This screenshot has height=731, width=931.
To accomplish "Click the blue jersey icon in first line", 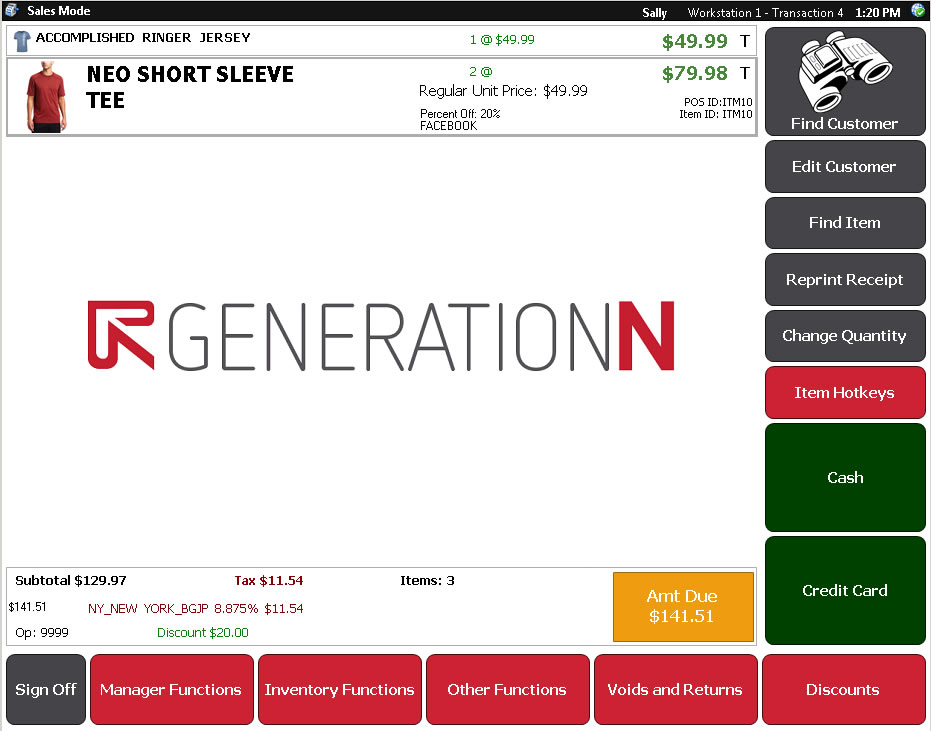I will (x=21, y=41).
